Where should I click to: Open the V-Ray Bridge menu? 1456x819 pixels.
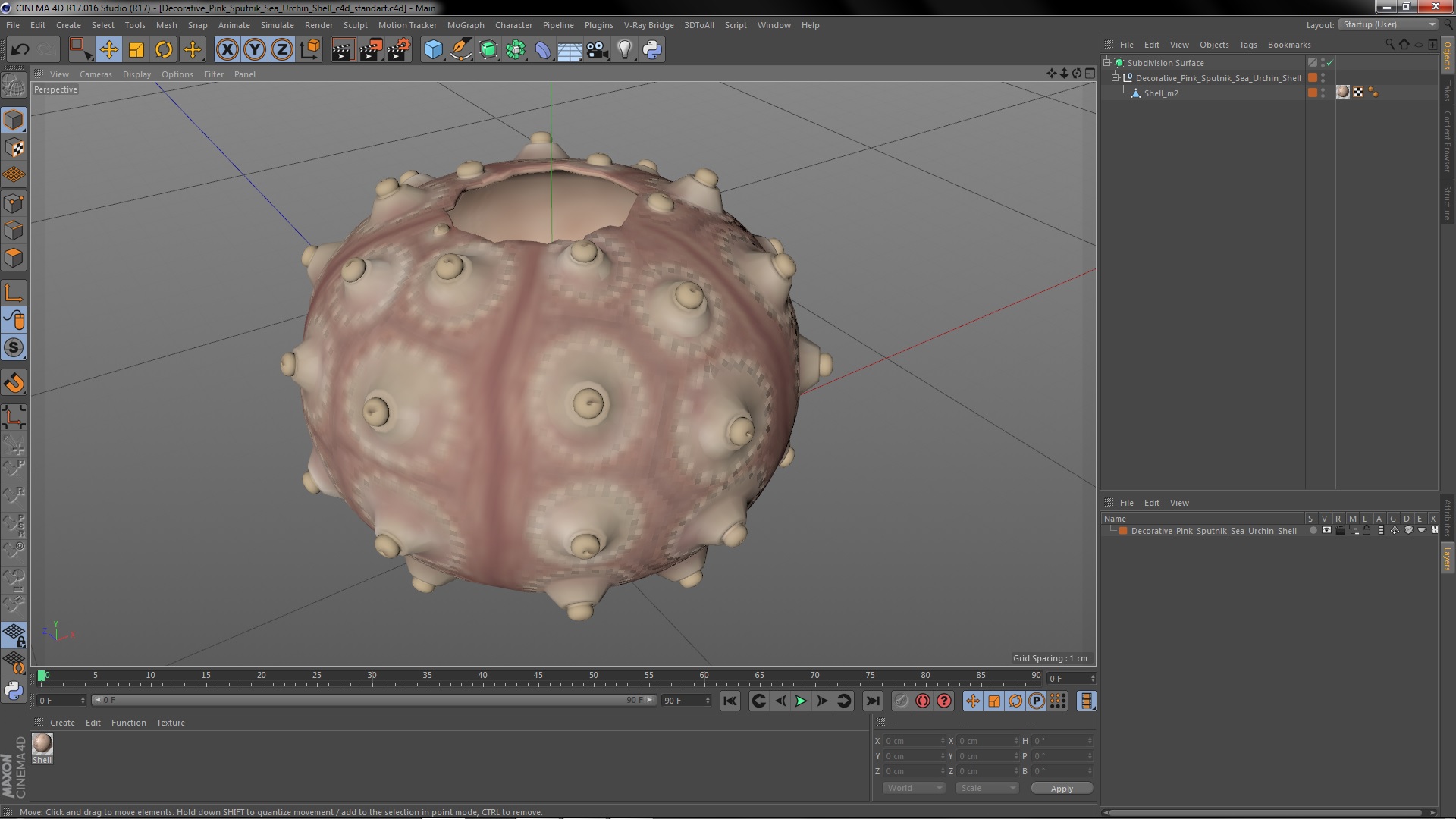click(x=648, y=25)
